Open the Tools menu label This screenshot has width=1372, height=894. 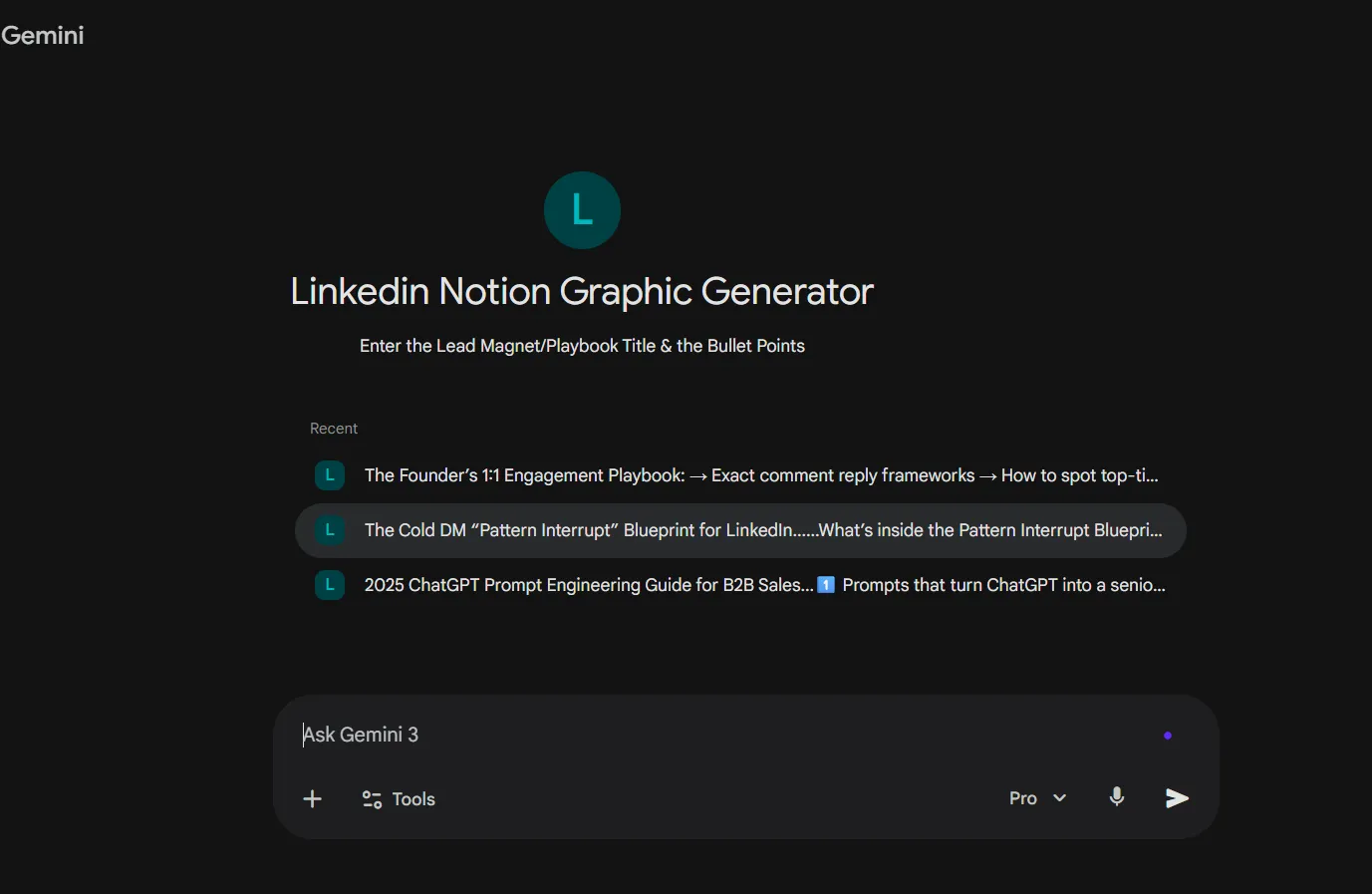(413, 799)
